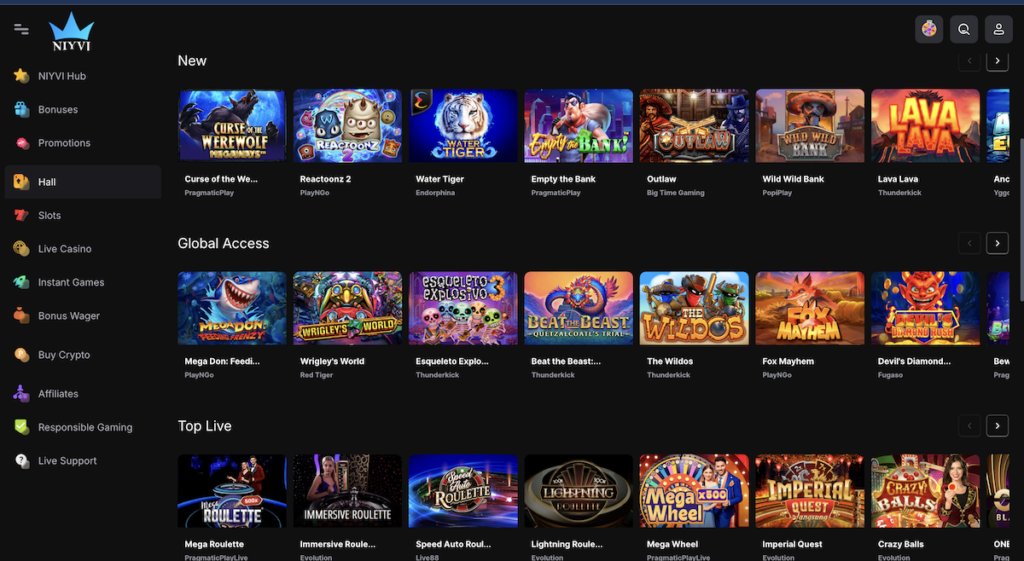
Task: Click the Bonus Wager bag icon
Action: tap(22, 315)
